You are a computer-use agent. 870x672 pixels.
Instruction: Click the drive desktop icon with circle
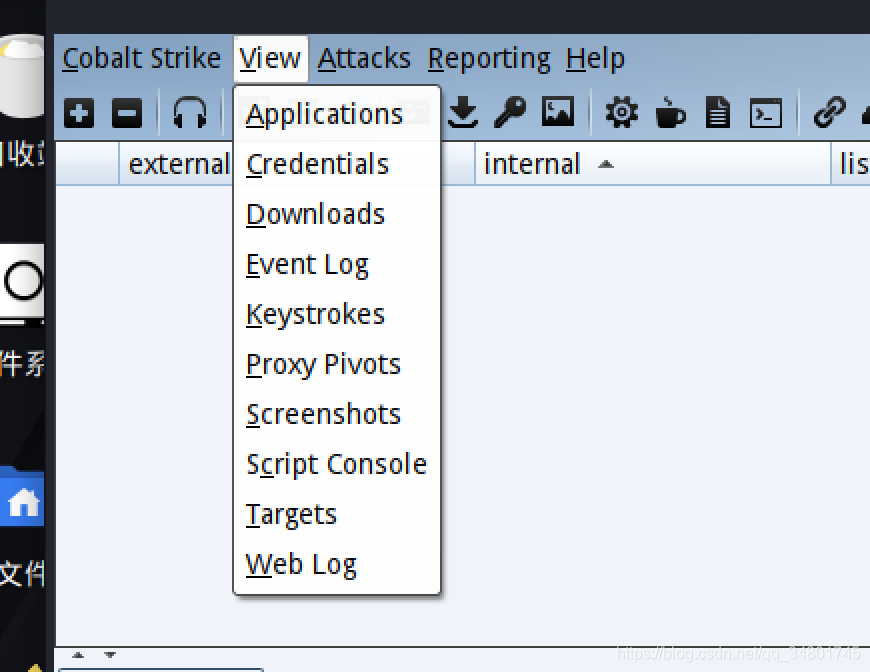pos(22,283)
